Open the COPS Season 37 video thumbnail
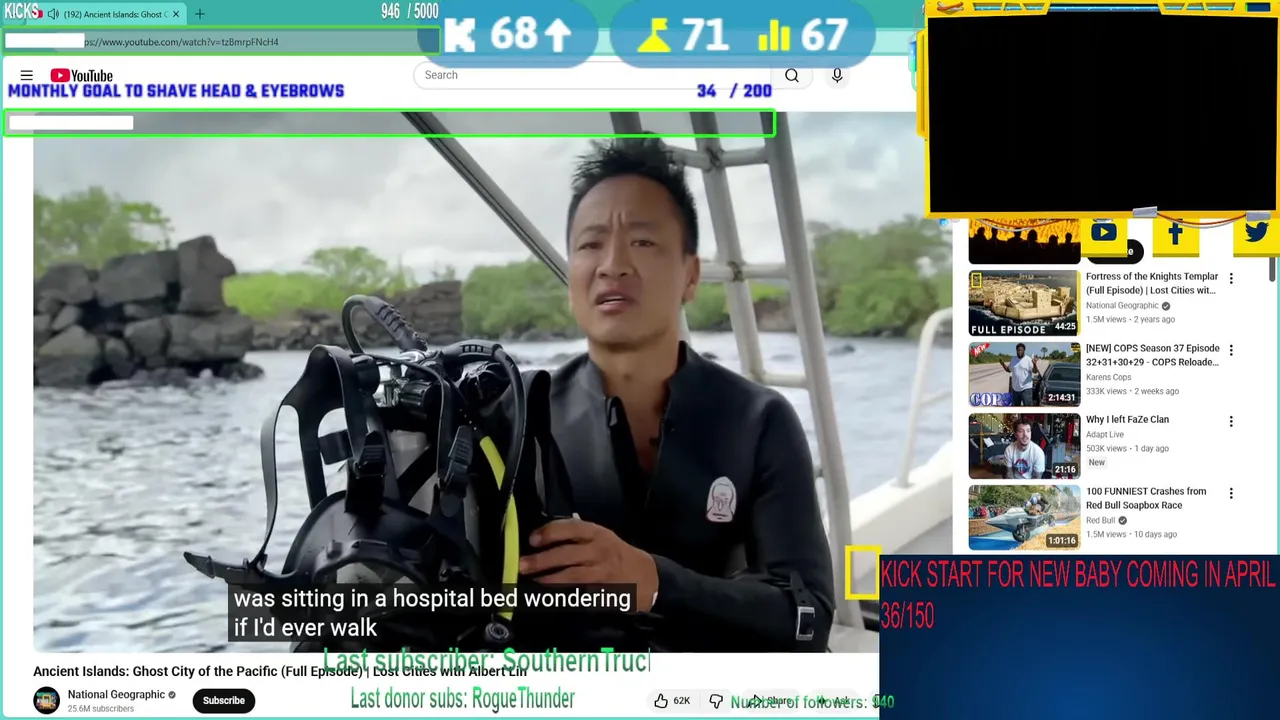Screen dimensions: 1280x720 tap(1024, 374)
